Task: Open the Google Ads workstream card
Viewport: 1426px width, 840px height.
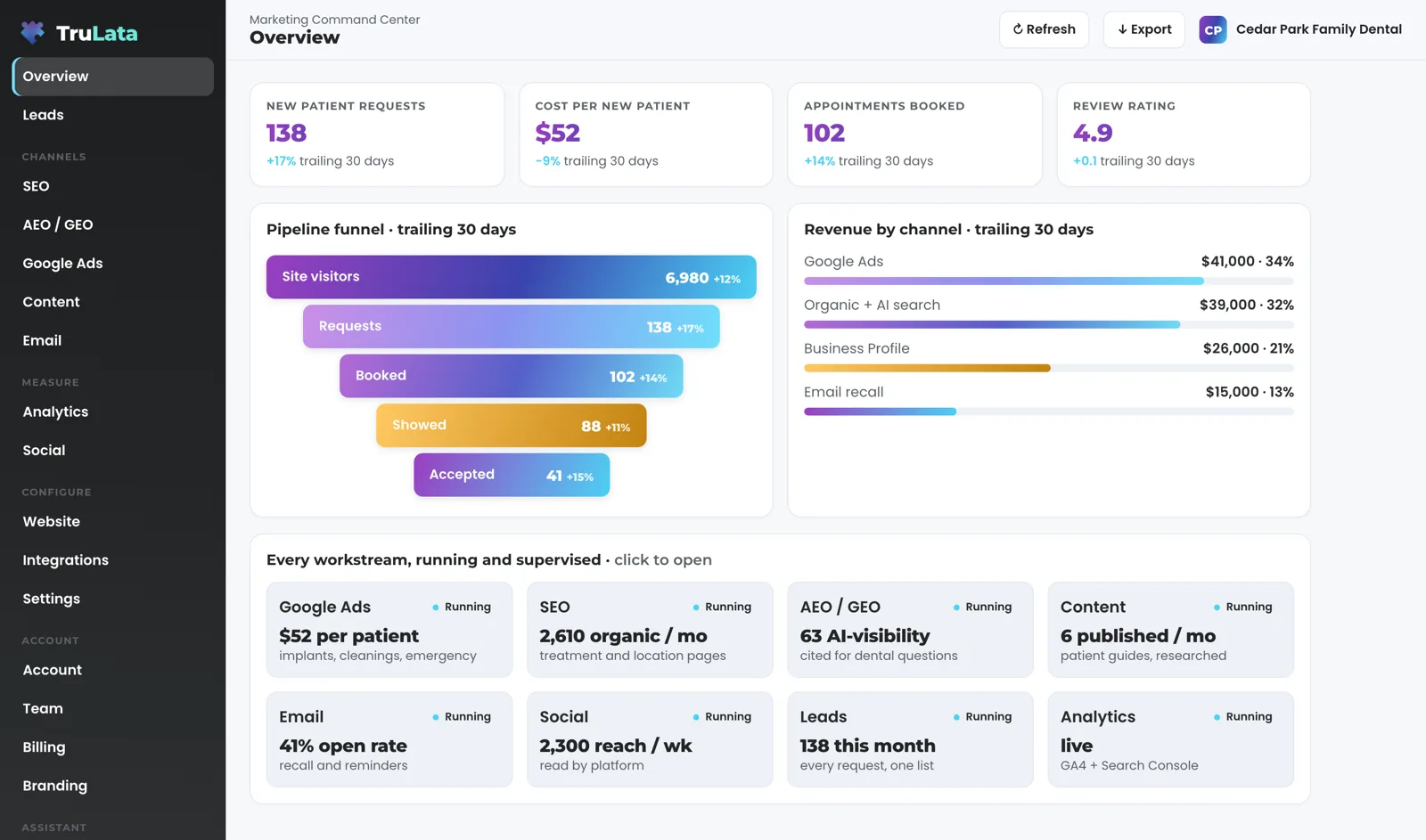Action: 389,630
